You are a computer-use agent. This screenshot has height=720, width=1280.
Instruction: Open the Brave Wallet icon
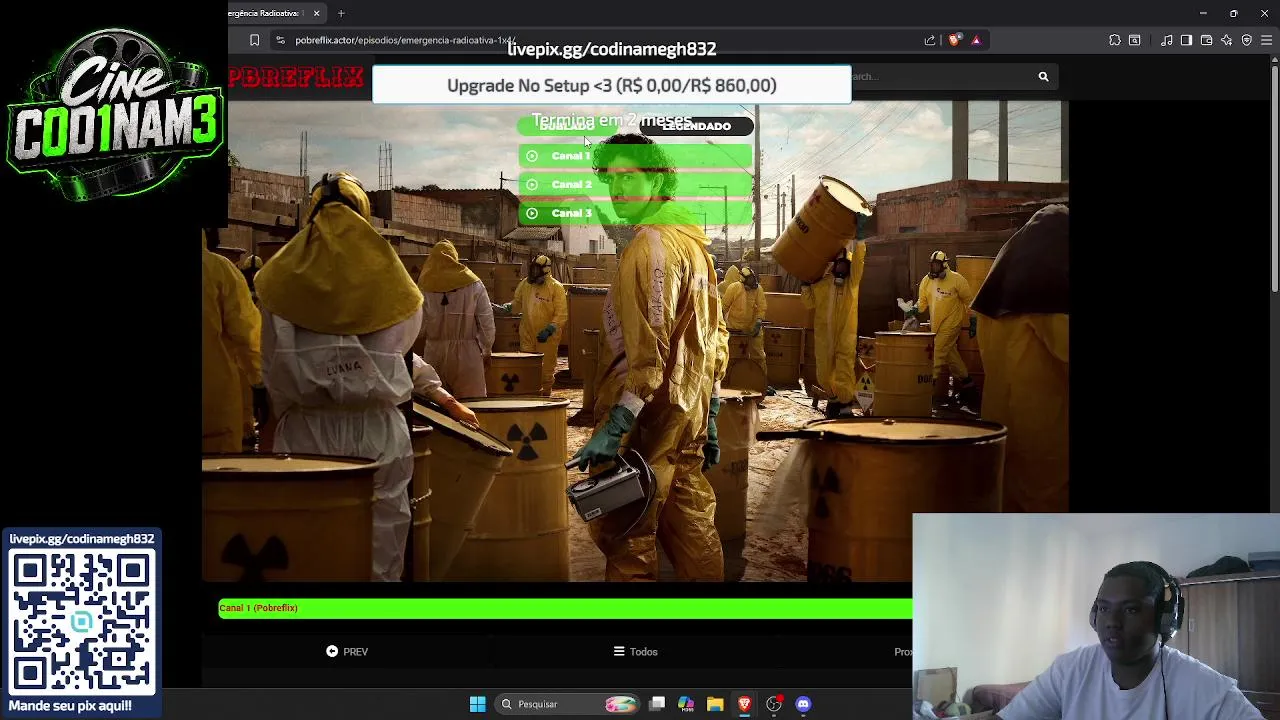click(x=1207, y=40)
